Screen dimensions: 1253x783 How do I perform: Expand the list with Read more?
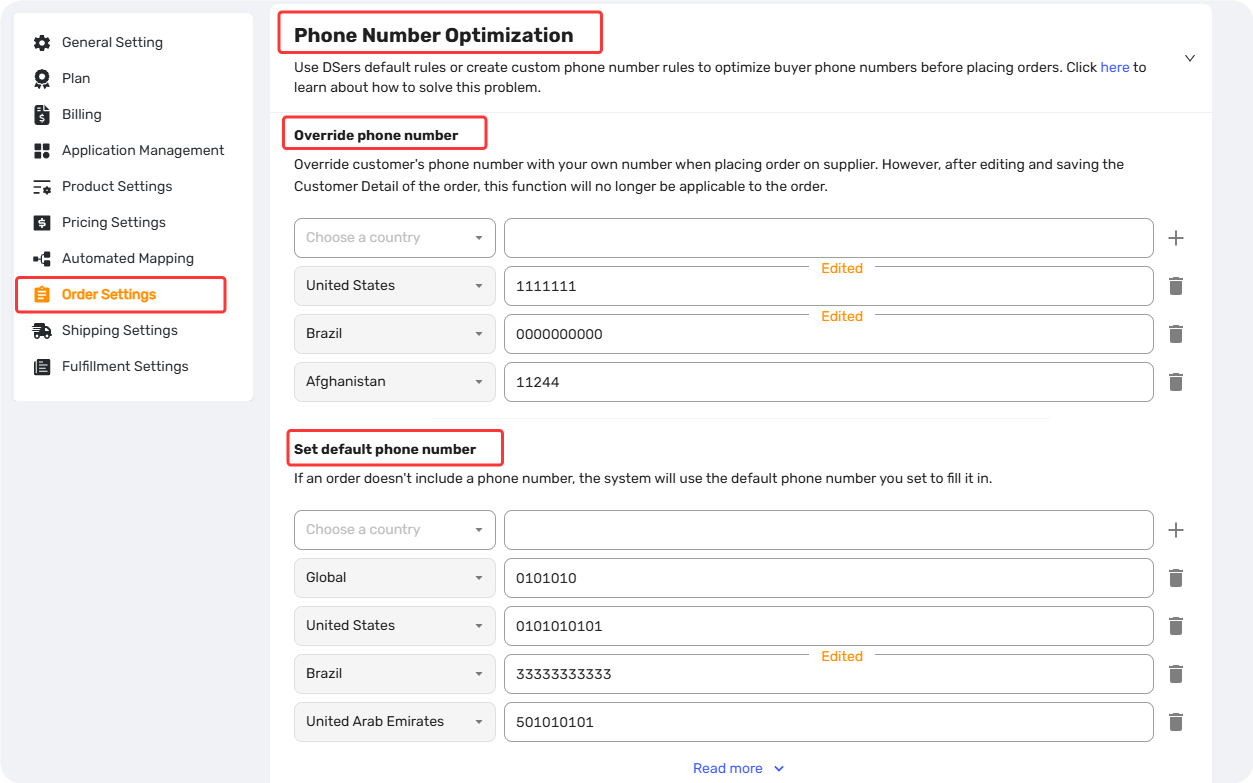tap(739, 769)
